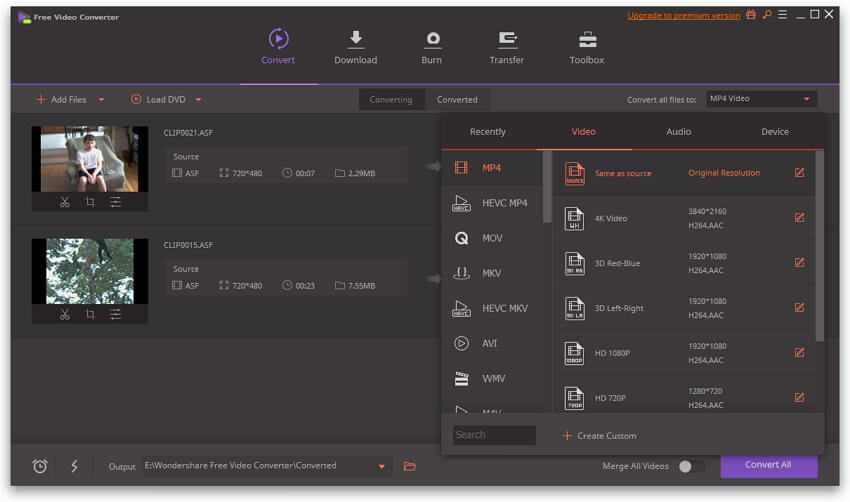Image resolution: width=850 pixels, height=502 pixels.
Task: Trim CLIP0015.ASF with the scissors icon
Action: pyautogui.click(x=65, y=314)
